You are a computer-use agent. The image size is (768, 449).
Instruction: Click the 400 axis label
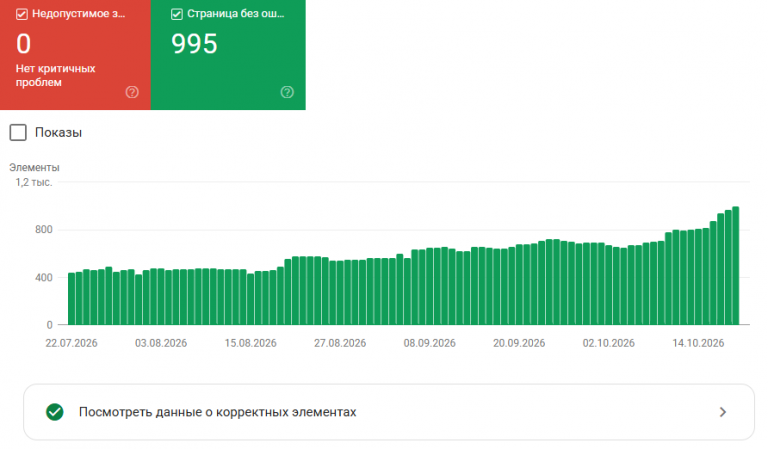44,278
